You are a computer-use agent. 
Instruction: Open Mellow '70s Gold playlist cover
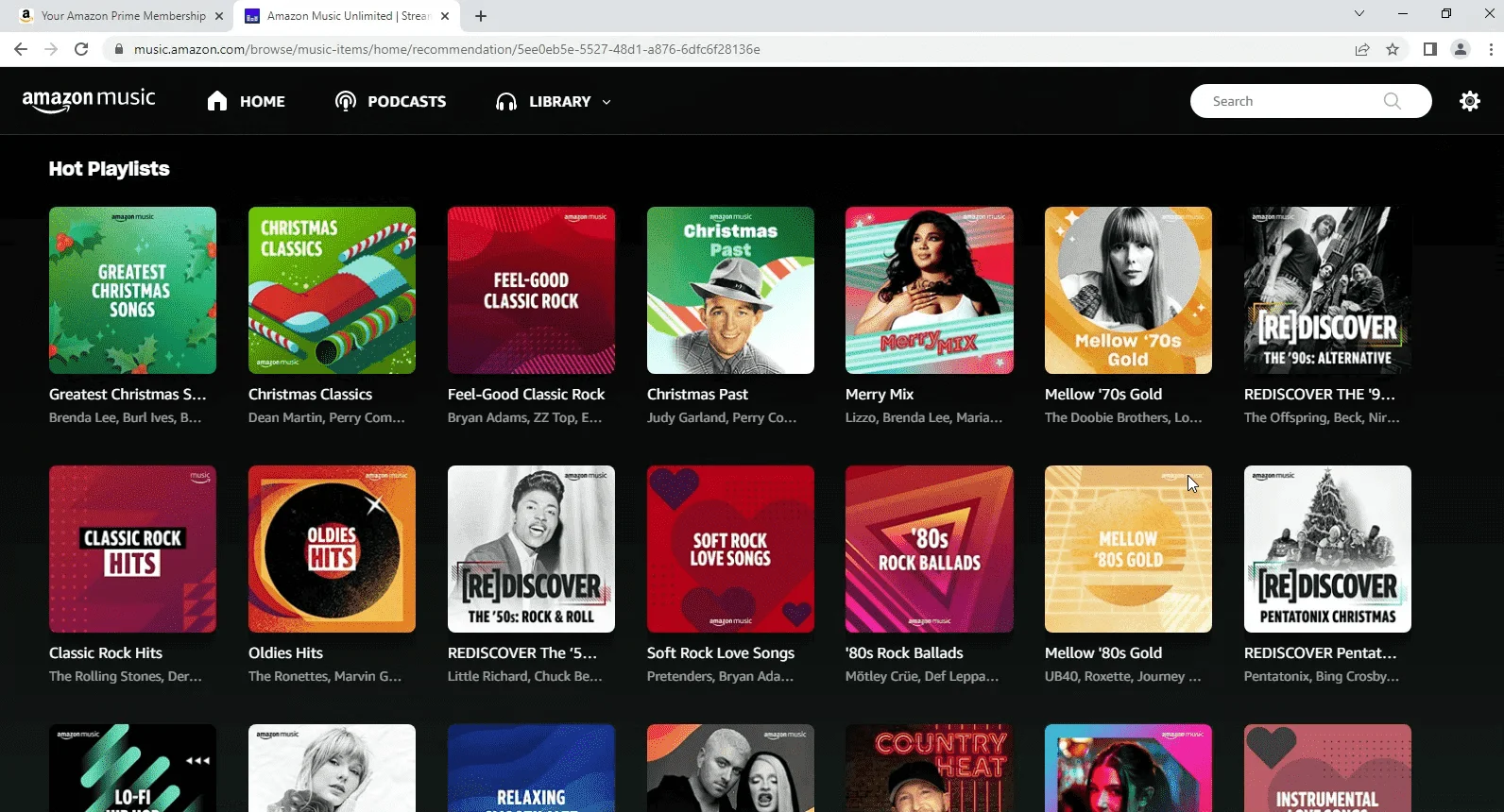tap(1128, 291)
